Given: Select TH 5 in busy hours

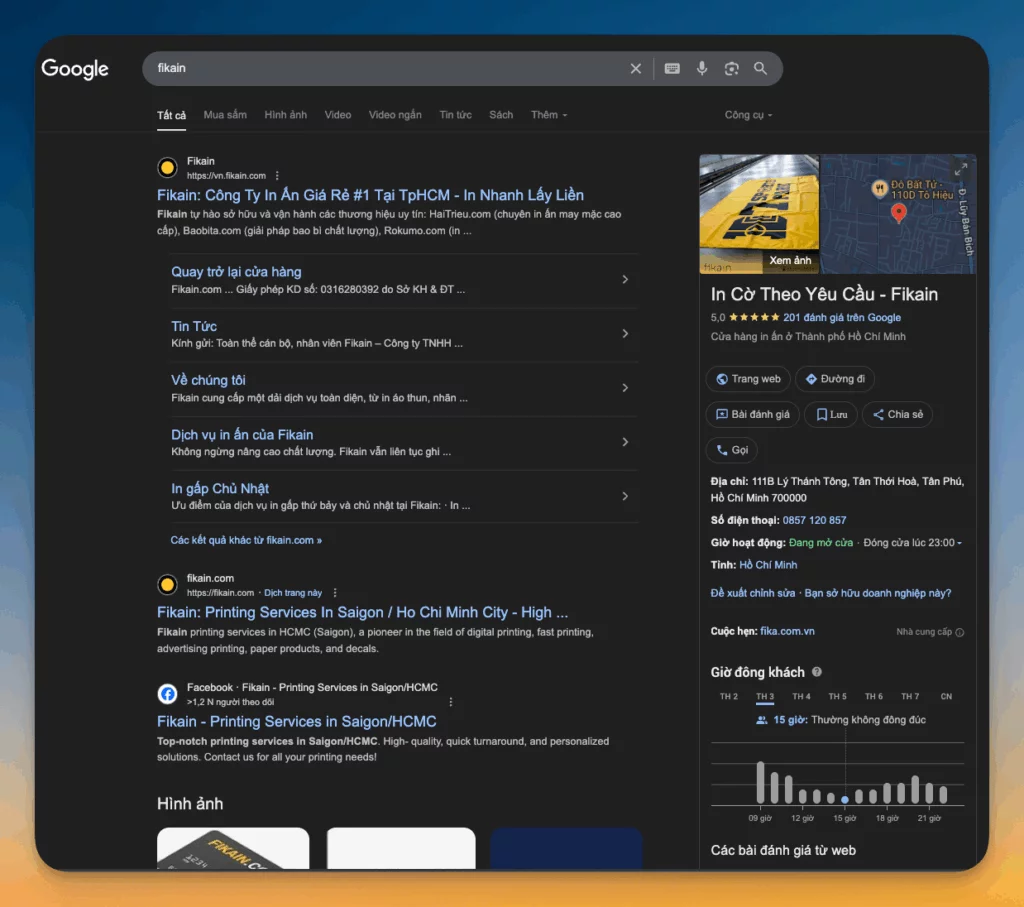Looking at the screenshot, I should (837, 697).
